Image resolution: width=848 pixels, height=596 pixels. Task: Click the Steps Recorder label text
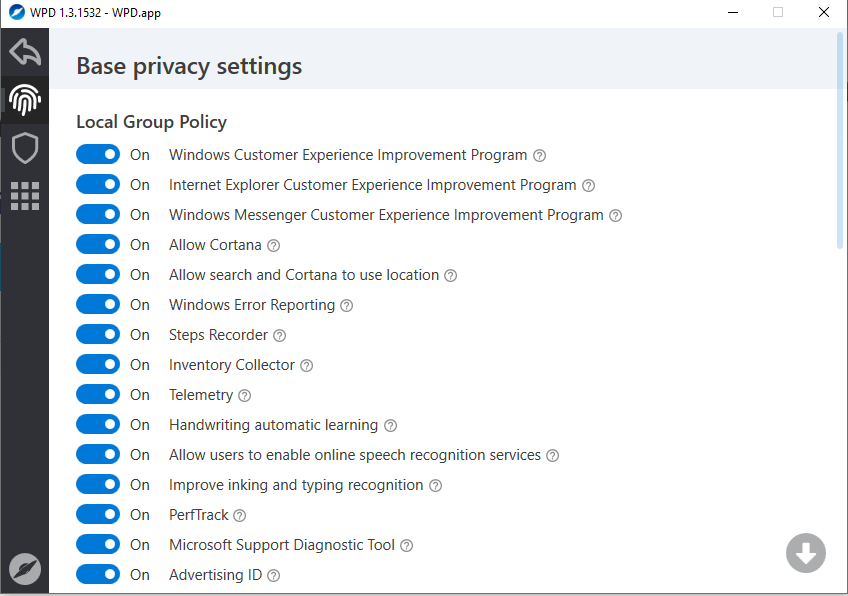coord(218,335)
